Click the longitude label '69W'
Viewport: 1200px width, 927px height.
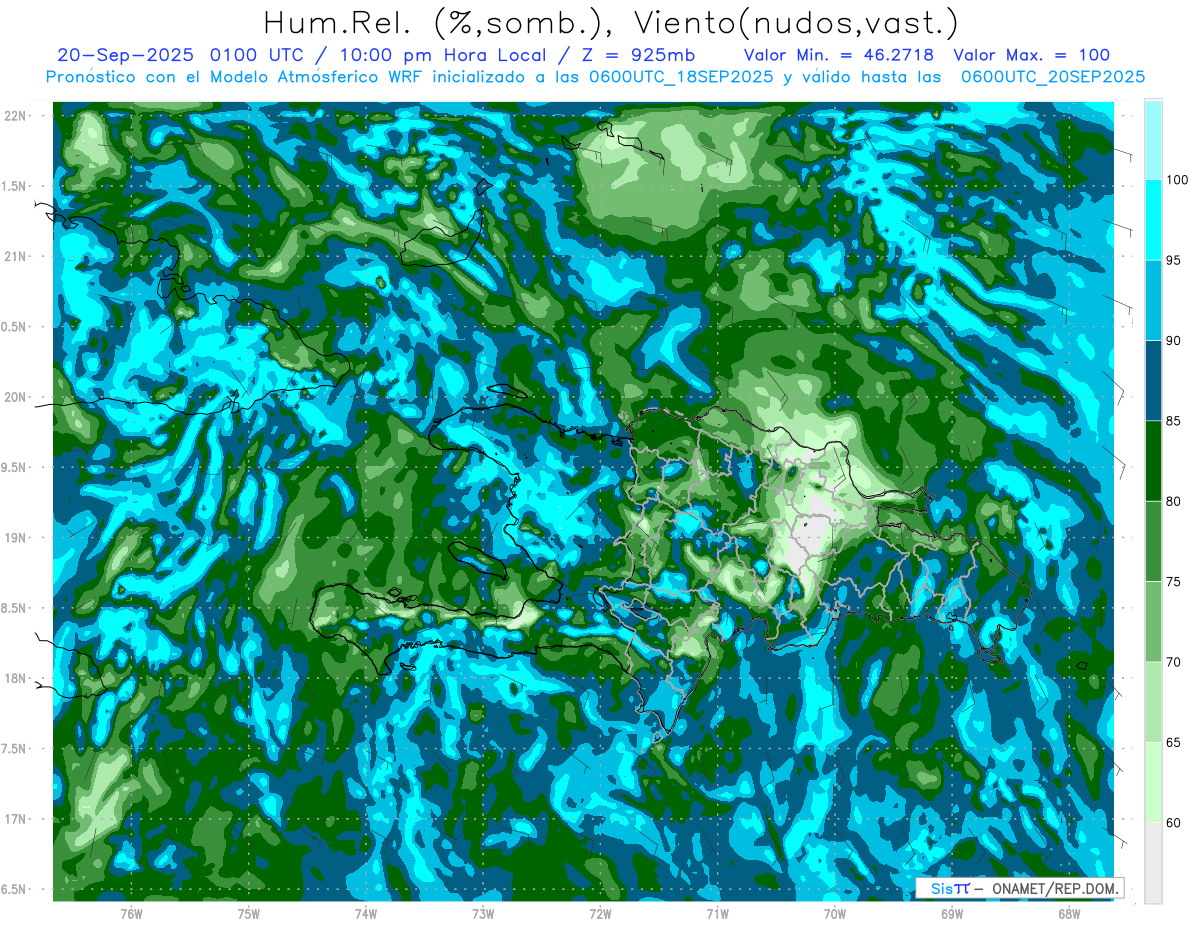tap(952, 913)
